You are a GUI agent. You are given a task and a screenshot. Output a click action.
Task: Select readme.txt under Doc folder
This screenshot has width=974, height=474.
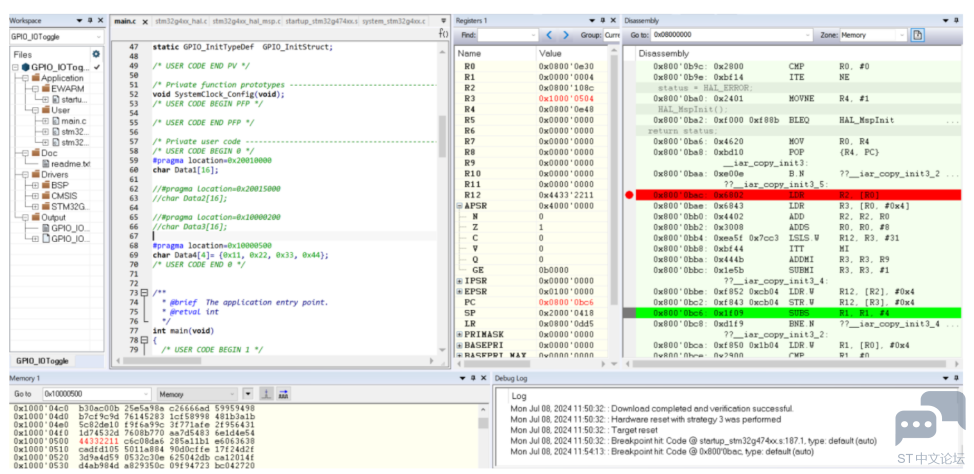pyautogui.click(x=70, y=164)
